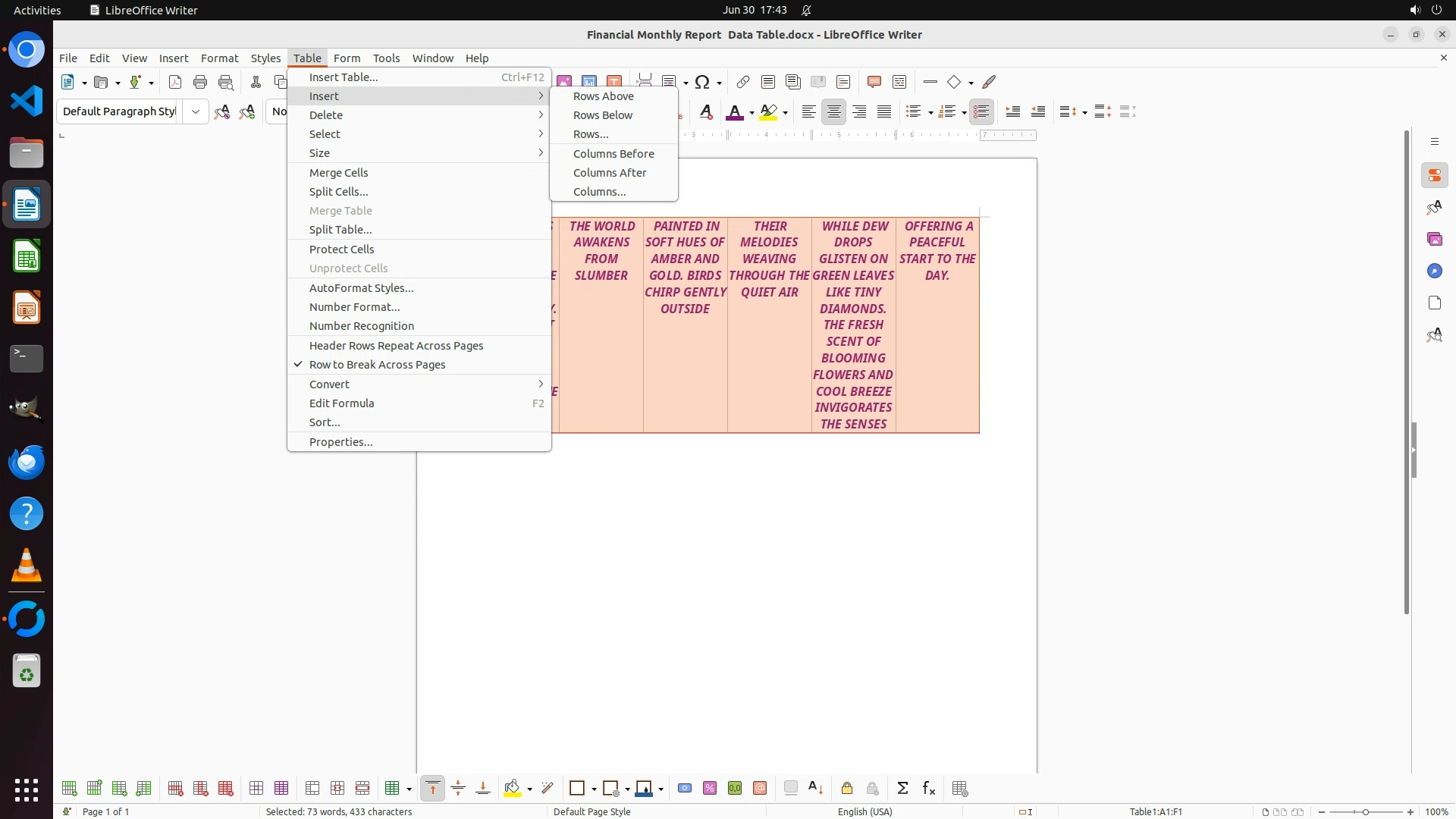Toggle Row to Break Across Pages

[377, 365]
